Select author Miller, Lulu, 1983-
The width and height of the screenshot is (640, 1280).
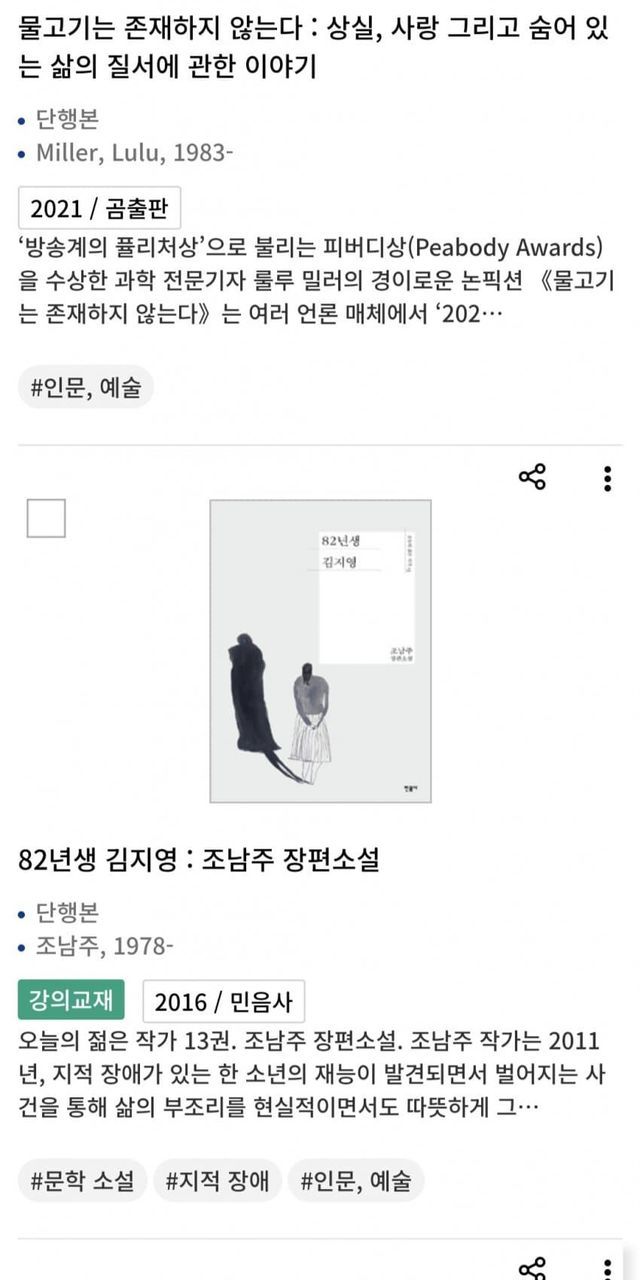point(135,153)
